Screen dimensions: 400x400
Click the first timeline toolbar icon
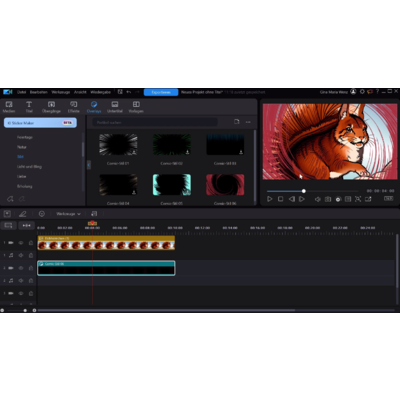(7, 214)
